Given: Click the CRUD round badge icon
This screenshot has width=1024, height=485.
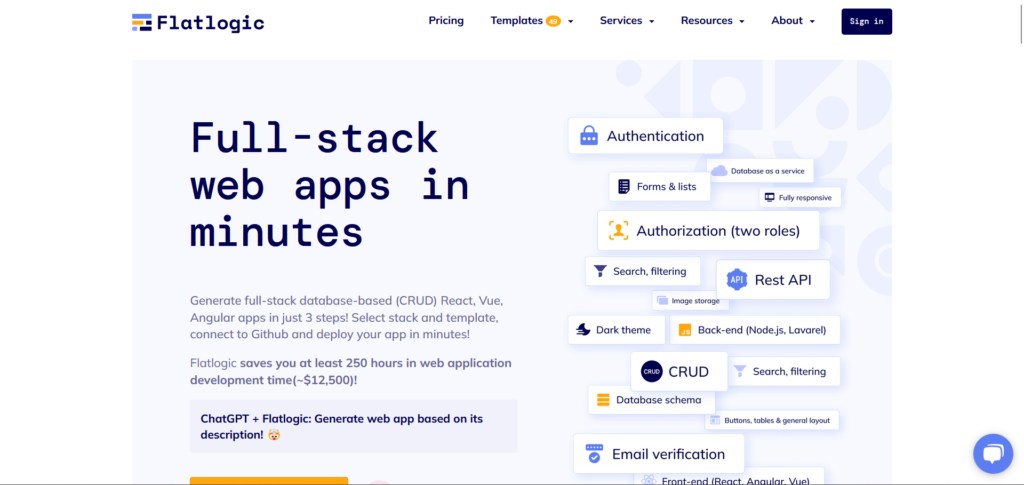Looking at the screenshot, I should (x=652, y=371).
